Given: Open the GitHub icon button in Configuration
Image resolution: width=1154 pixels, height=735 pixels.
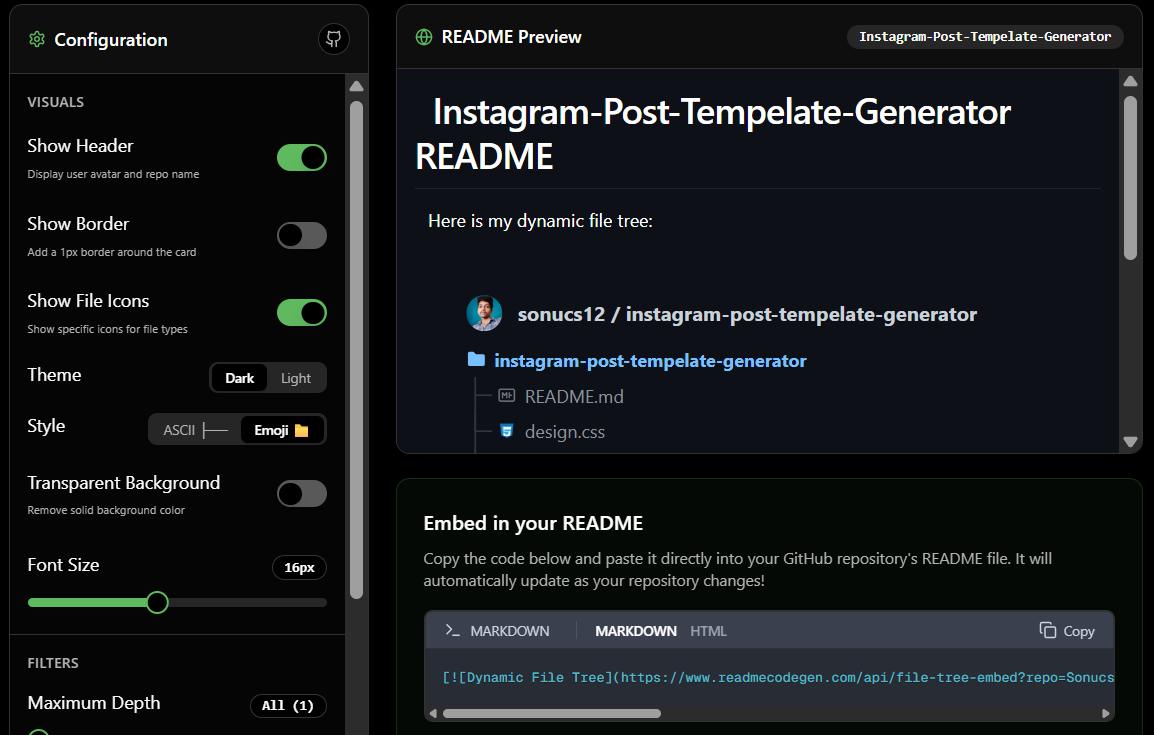Looking at the screenshot, I should click(333, 39).
